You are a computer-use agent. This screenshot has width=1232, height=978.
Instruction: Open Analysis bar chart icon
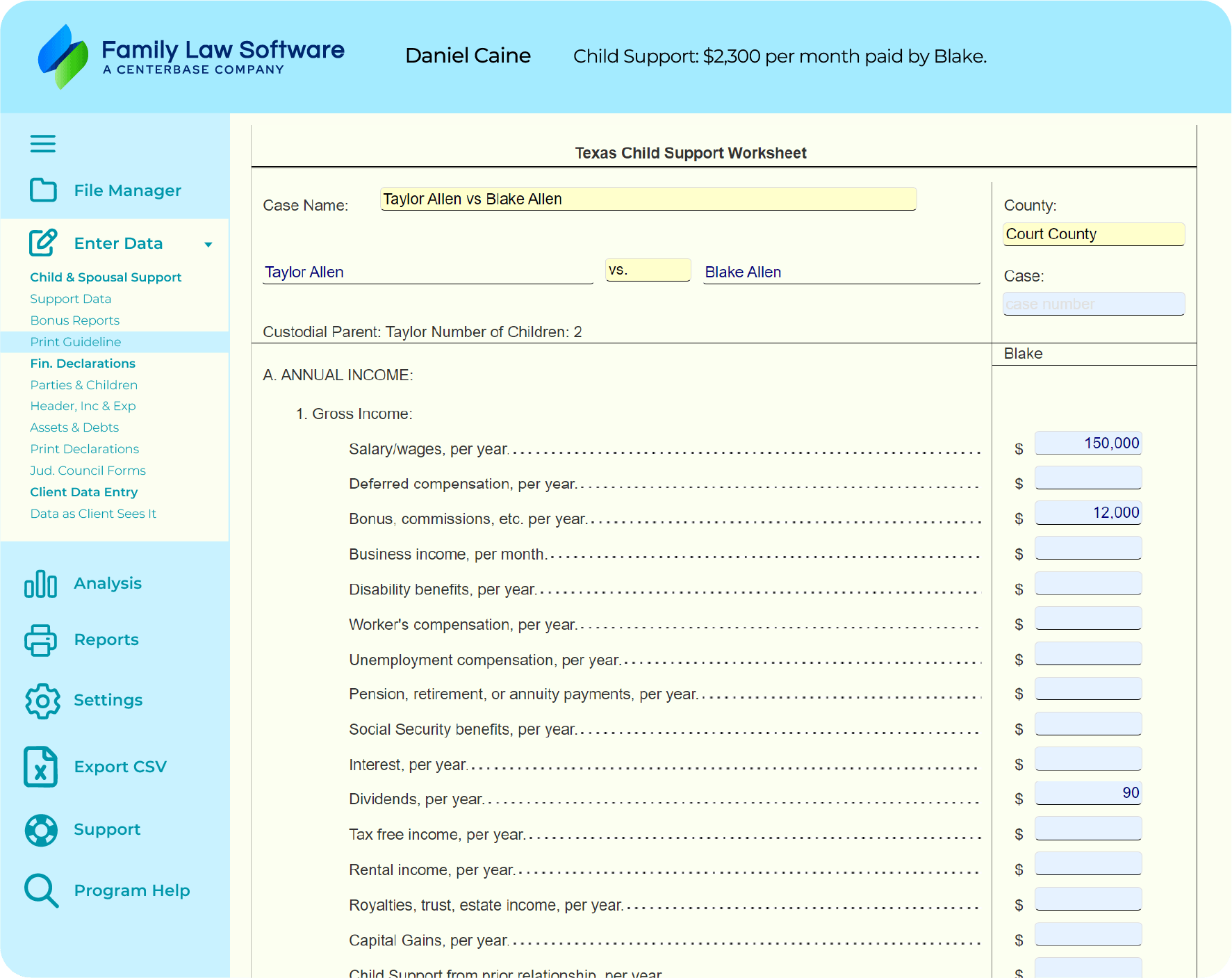coord(41,584)
